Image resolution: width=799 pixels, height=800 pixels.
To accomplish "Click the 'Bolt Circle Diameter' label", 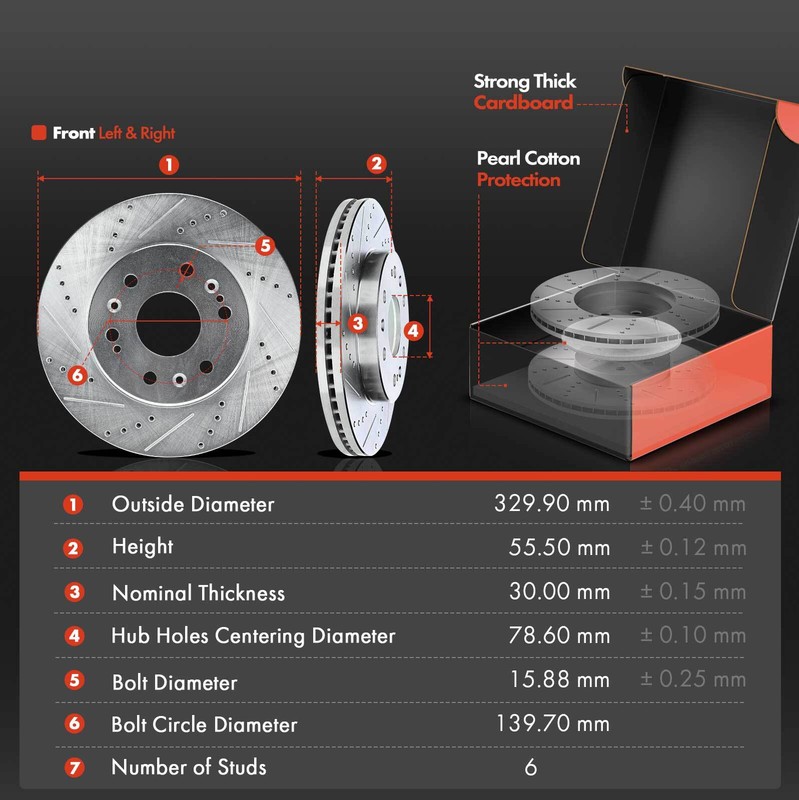I will (x=204, y=724).
